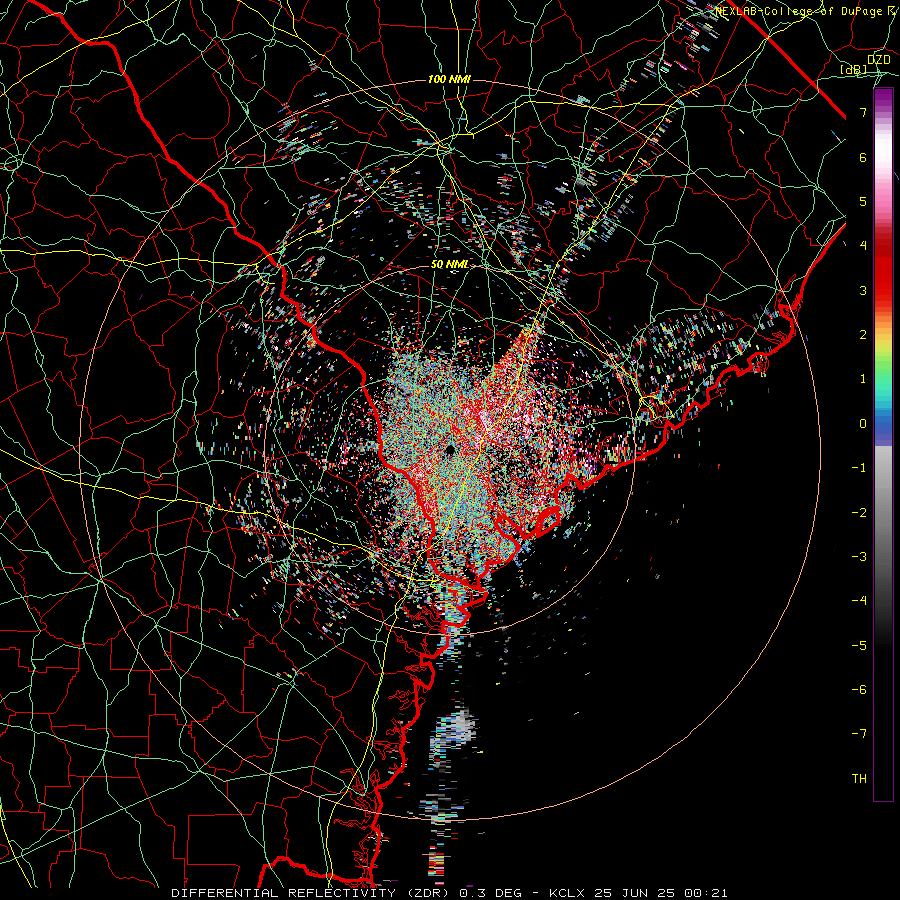Image resolution: width=900 pixels, height=900 pixels.
Task: Click the '-4' scale label
Action: pos(859,601)
